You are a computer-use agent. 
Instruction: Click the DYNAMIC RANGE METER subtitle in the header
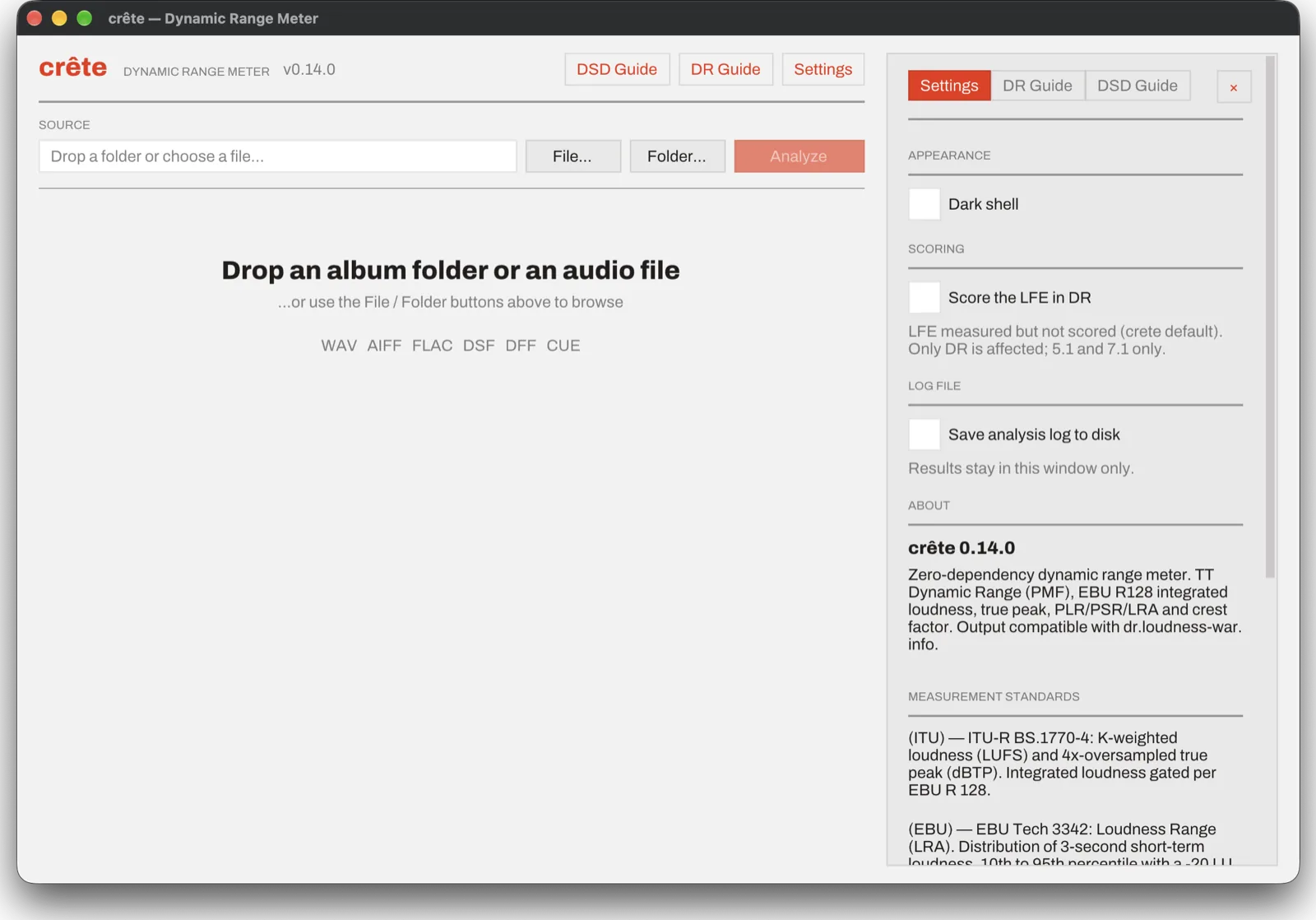(197, 72)
